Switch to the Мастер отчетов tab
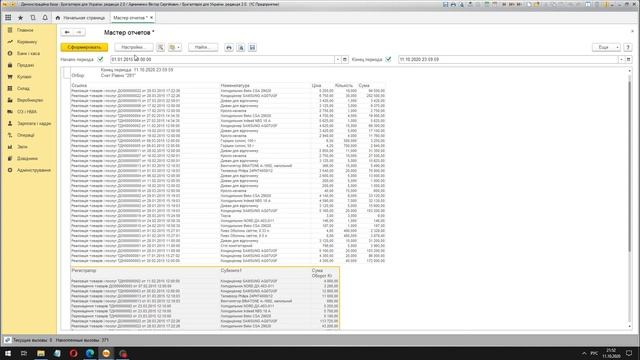This screenshot has width=640, height=360. coord(130,18)
